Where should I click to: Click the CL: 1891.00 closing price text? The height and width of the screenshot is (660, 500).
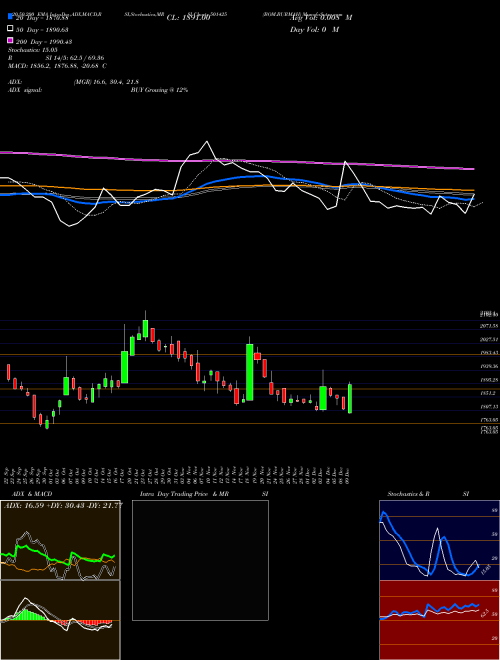(x=188, y=18)
